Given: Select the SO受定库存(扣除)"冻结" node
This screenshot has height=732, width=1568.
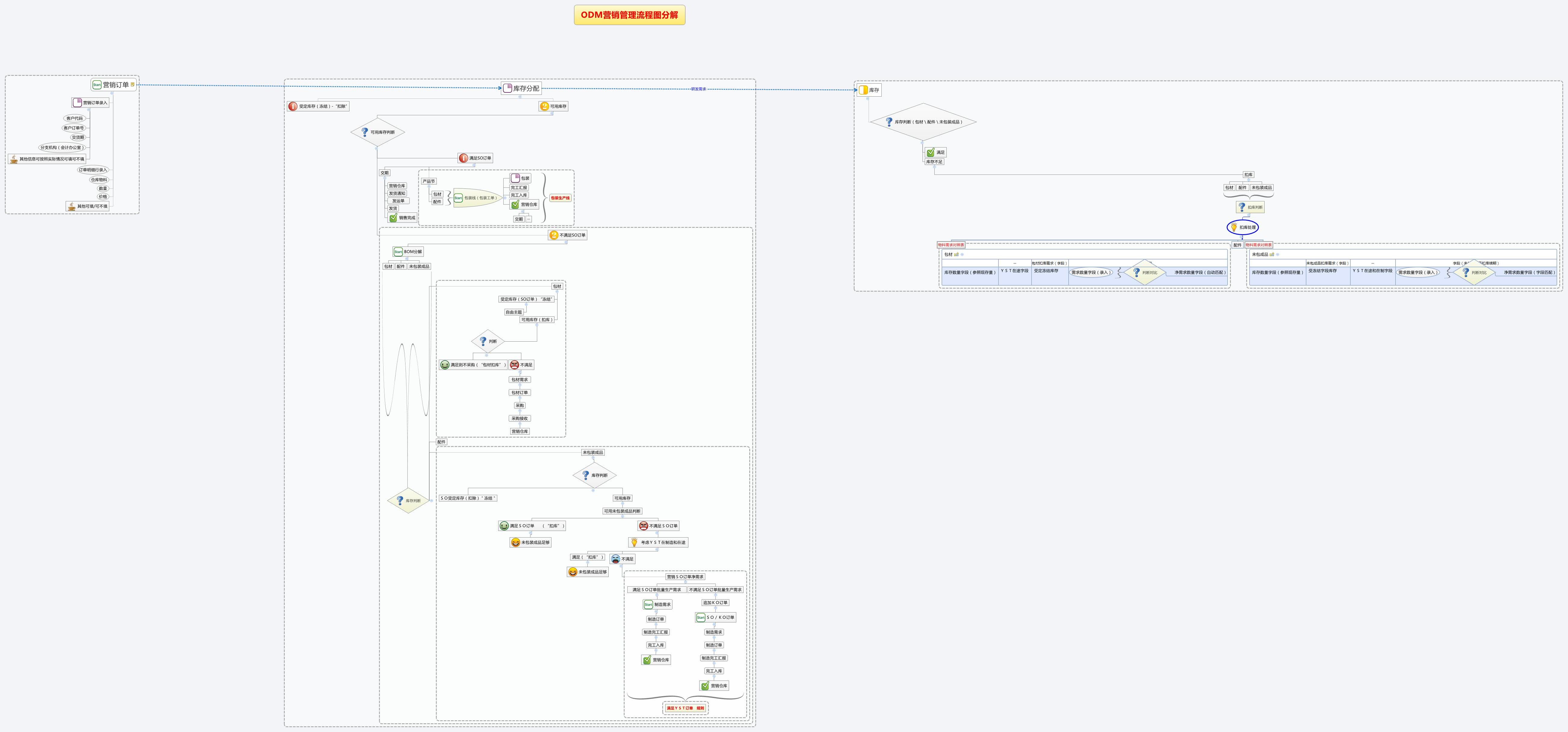Looking at the screenshot, I should click(x=468, y=498).
